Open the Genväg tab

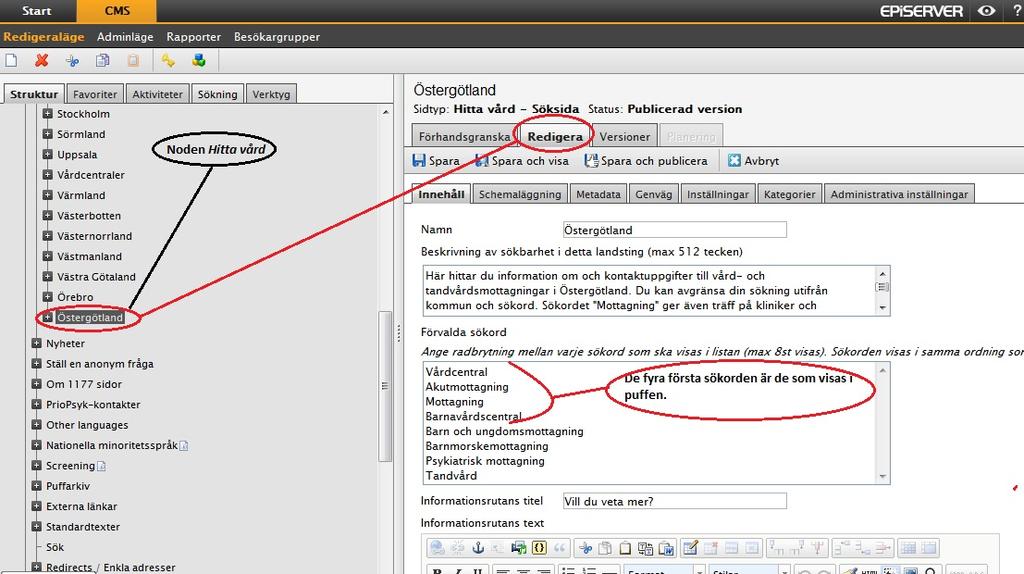pos(654,194)
